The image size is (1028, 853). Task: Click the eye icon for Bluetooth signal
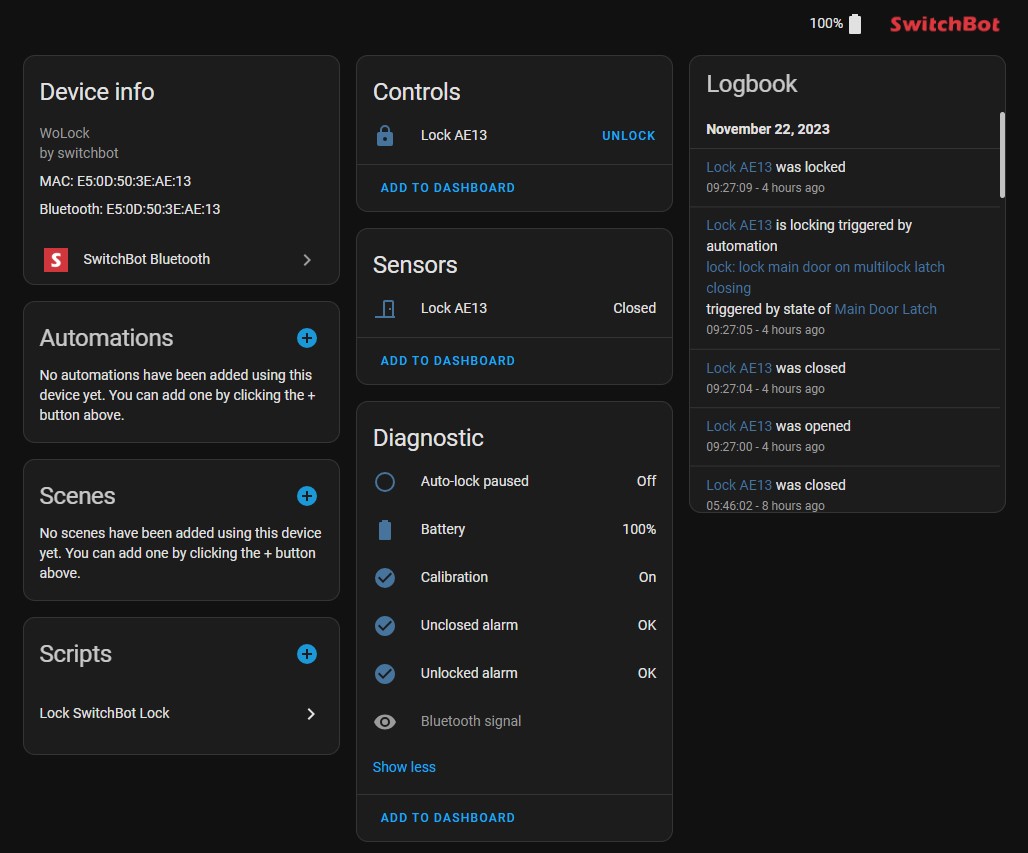[x=385, y=722]
